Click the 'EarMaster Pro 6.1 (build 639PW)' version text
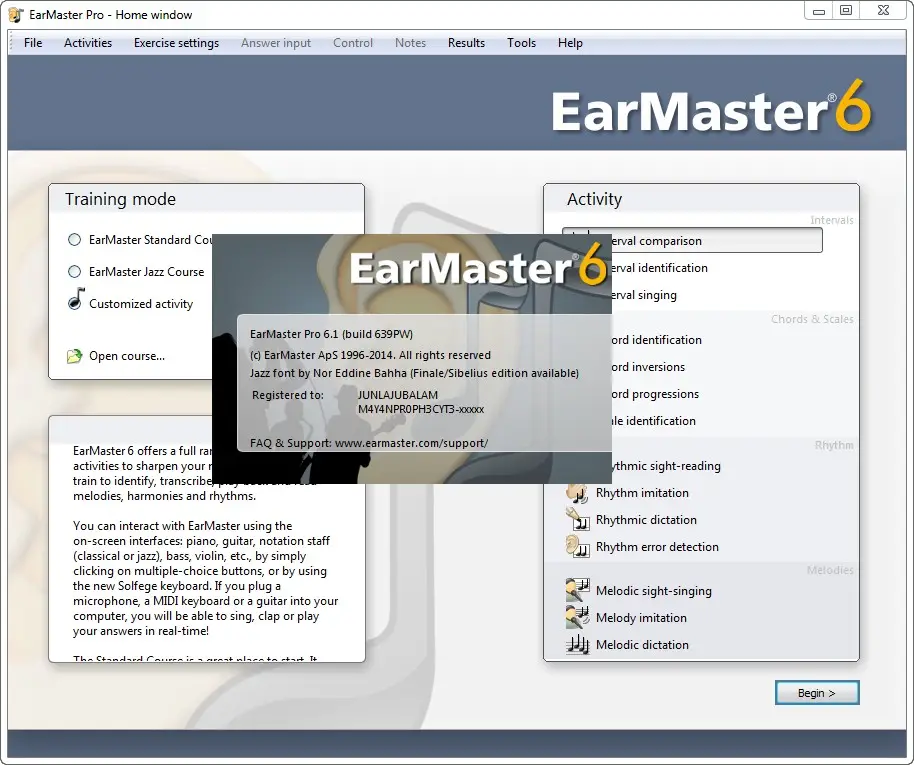This screenshot has width=914, height=765. [331, 334]
